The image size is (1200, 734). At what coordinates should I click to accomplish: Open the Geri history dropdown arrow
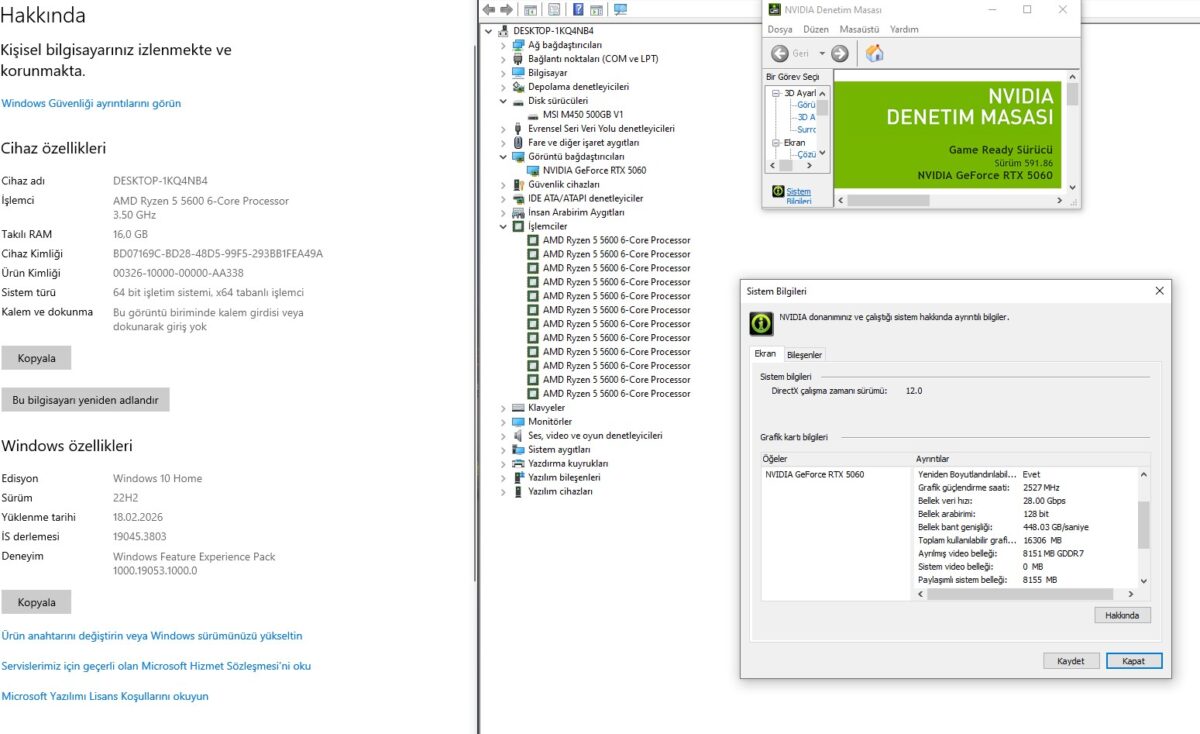point(822,53)
